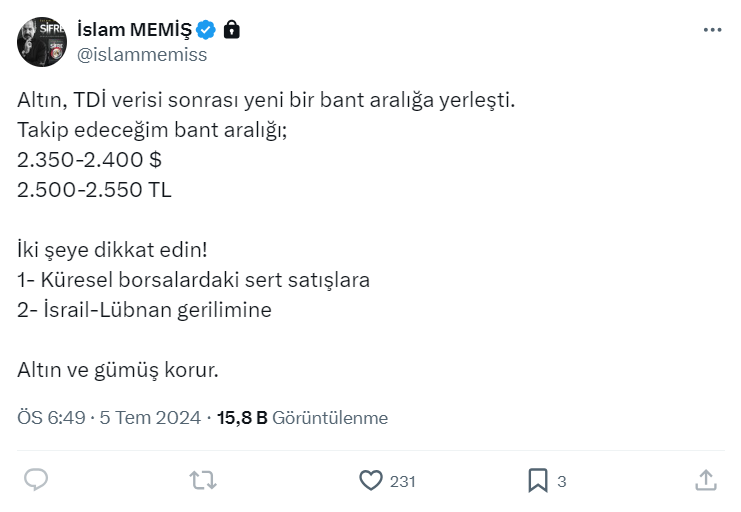Click the bookmark count number 3
The height and width of the screenshot is (512, 741).
point(562,481)
